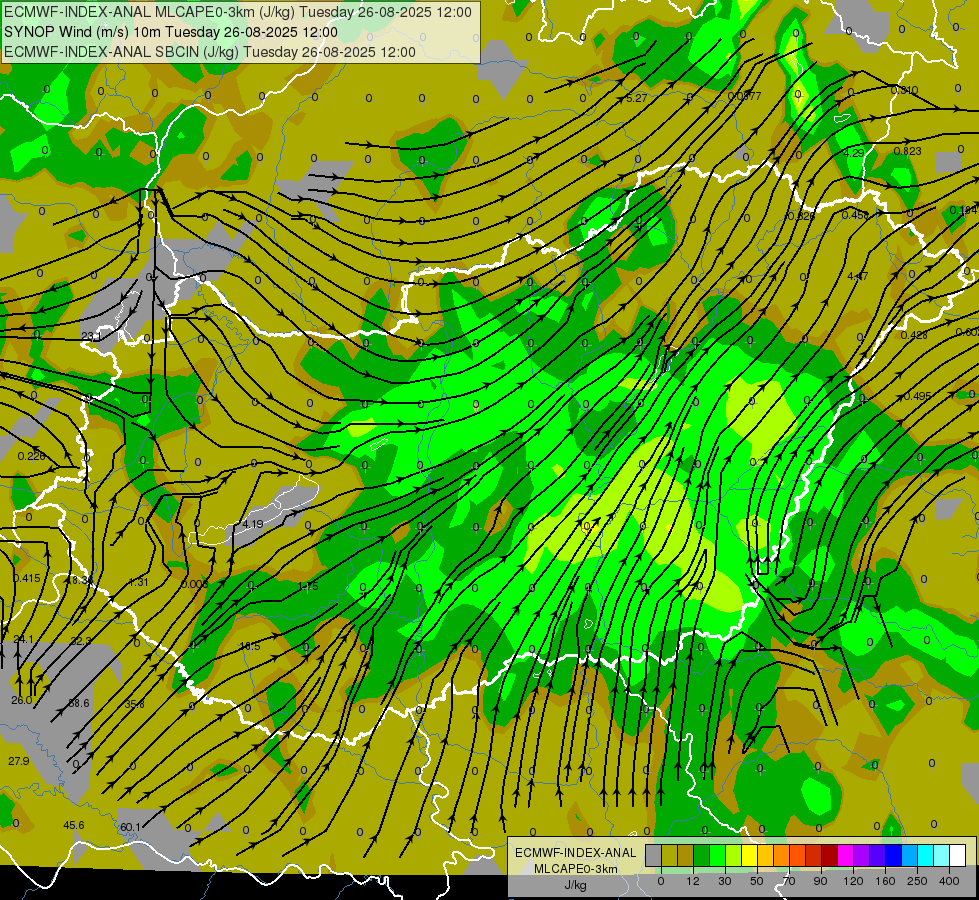Click the map value 35.8
979x900 pixels.
[134, 704]
